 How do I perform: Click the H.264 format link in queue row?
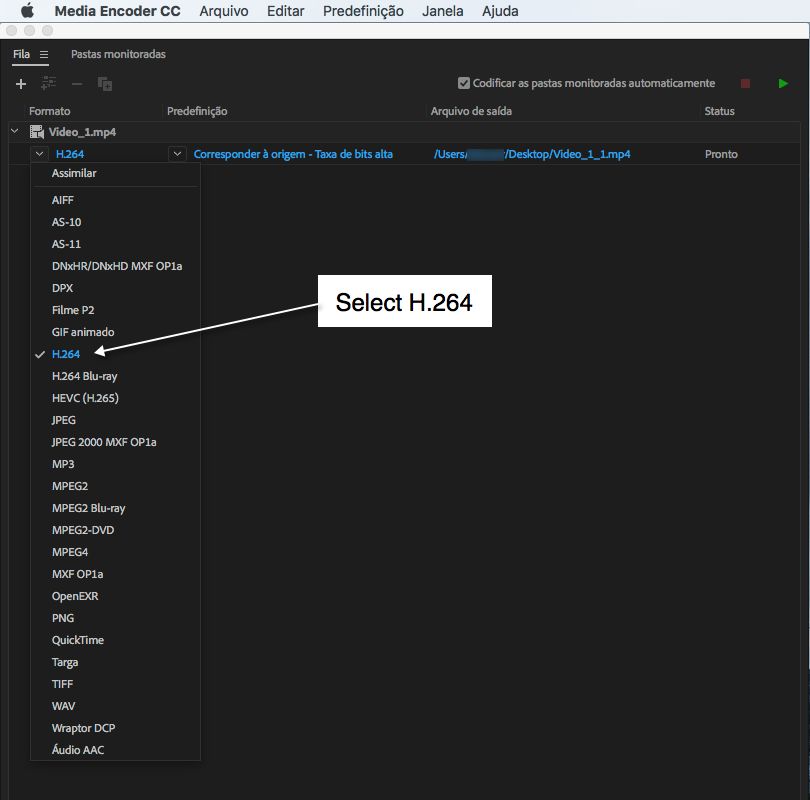click(x=70, y=154)
